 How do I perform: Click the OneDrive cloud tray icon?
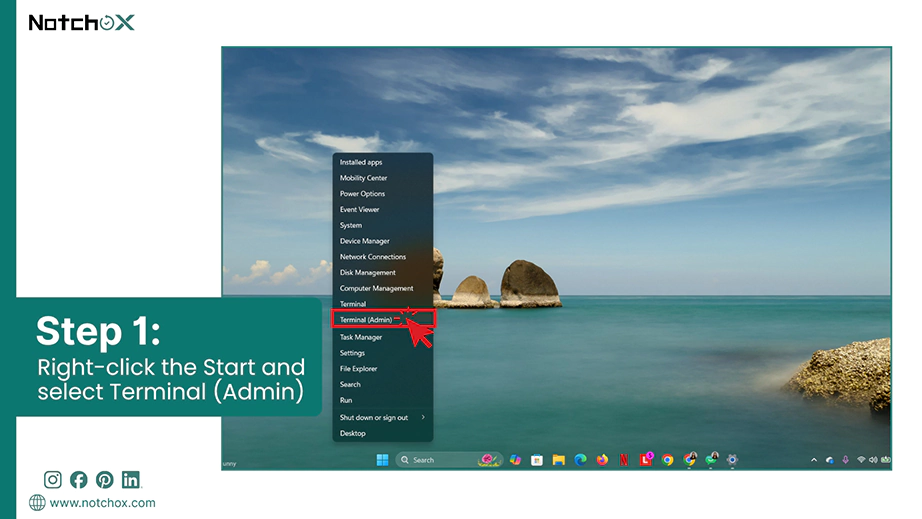pos(830,460)
